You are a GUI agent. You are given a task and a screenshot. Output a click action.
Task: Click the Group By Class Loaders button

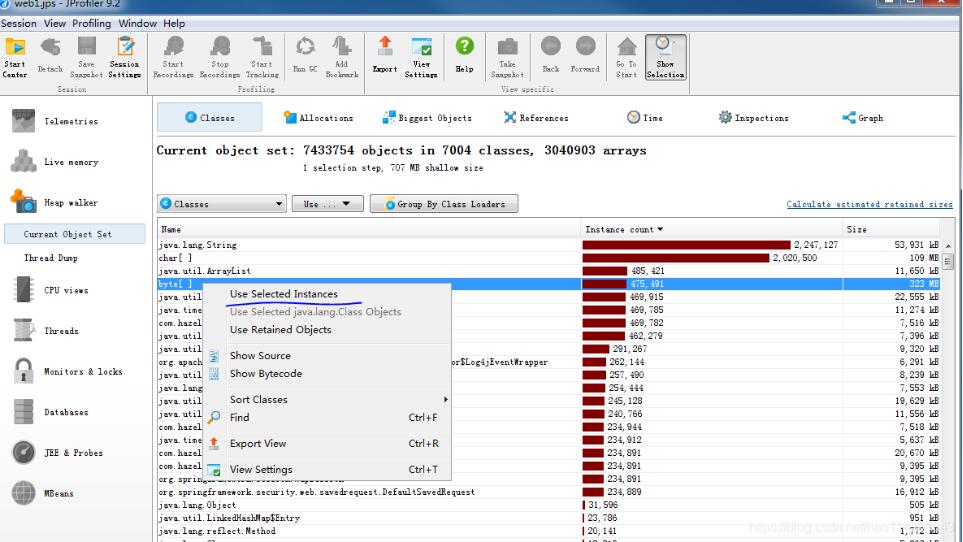pos(444,204)
